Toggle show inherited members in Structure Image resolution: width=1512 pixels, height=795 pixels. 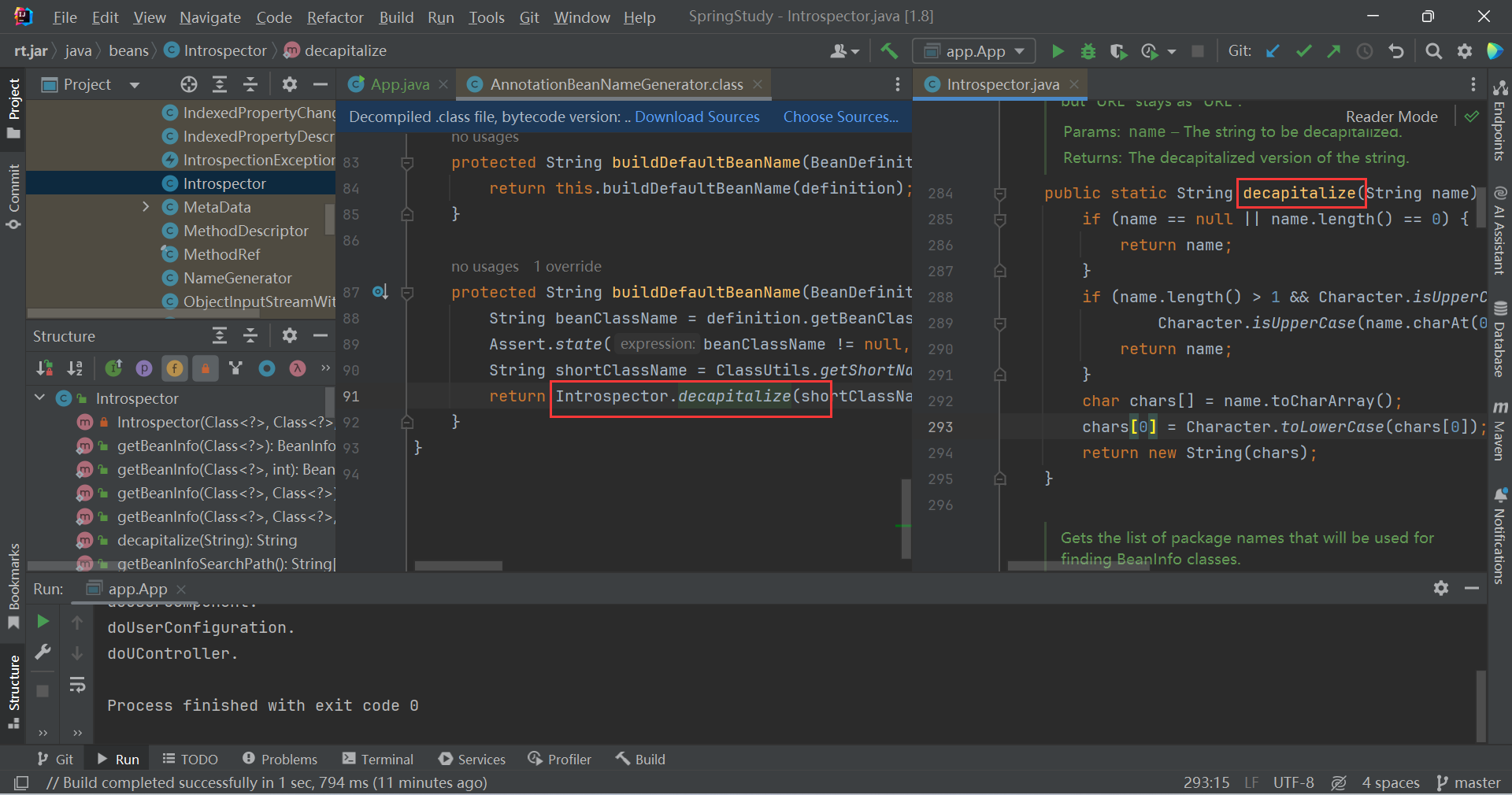pos(113,368)
